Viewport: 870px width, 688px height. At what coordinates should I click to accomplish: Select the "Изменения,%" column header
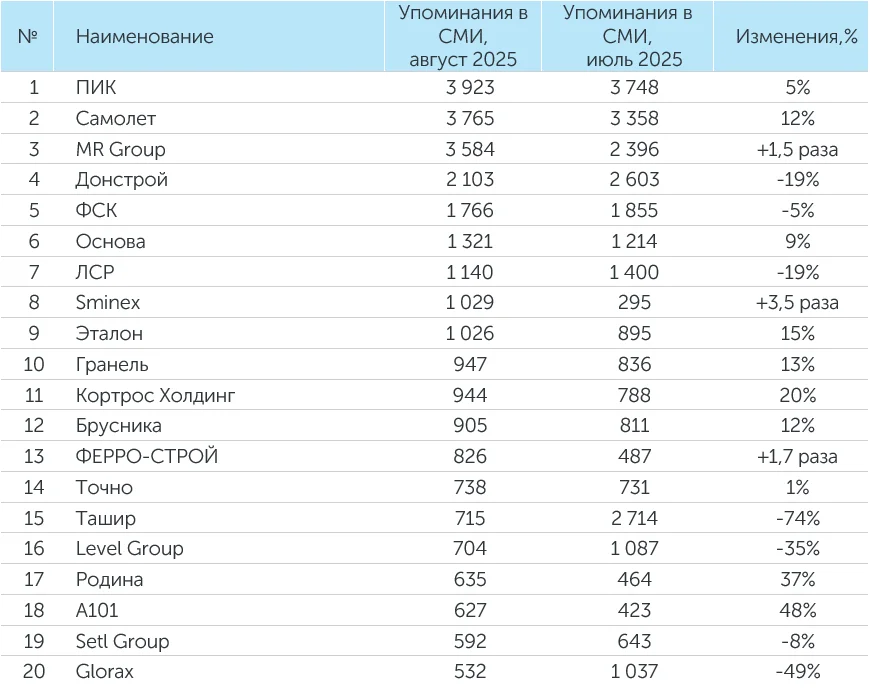(x=797, y=37)
